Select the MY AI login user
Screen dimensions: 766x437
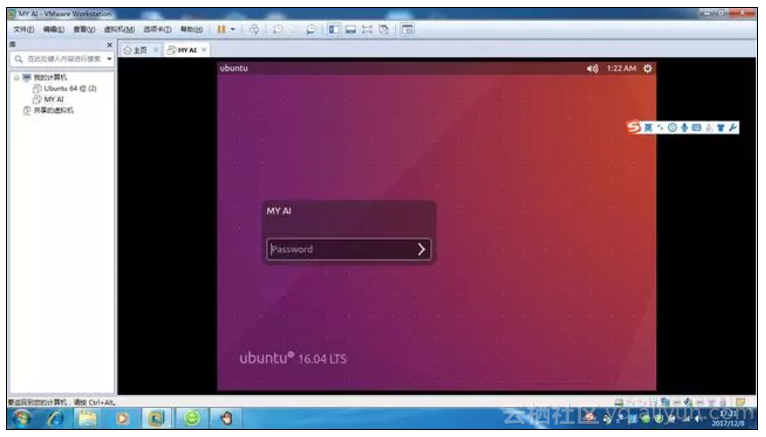(x=279, y=211)
